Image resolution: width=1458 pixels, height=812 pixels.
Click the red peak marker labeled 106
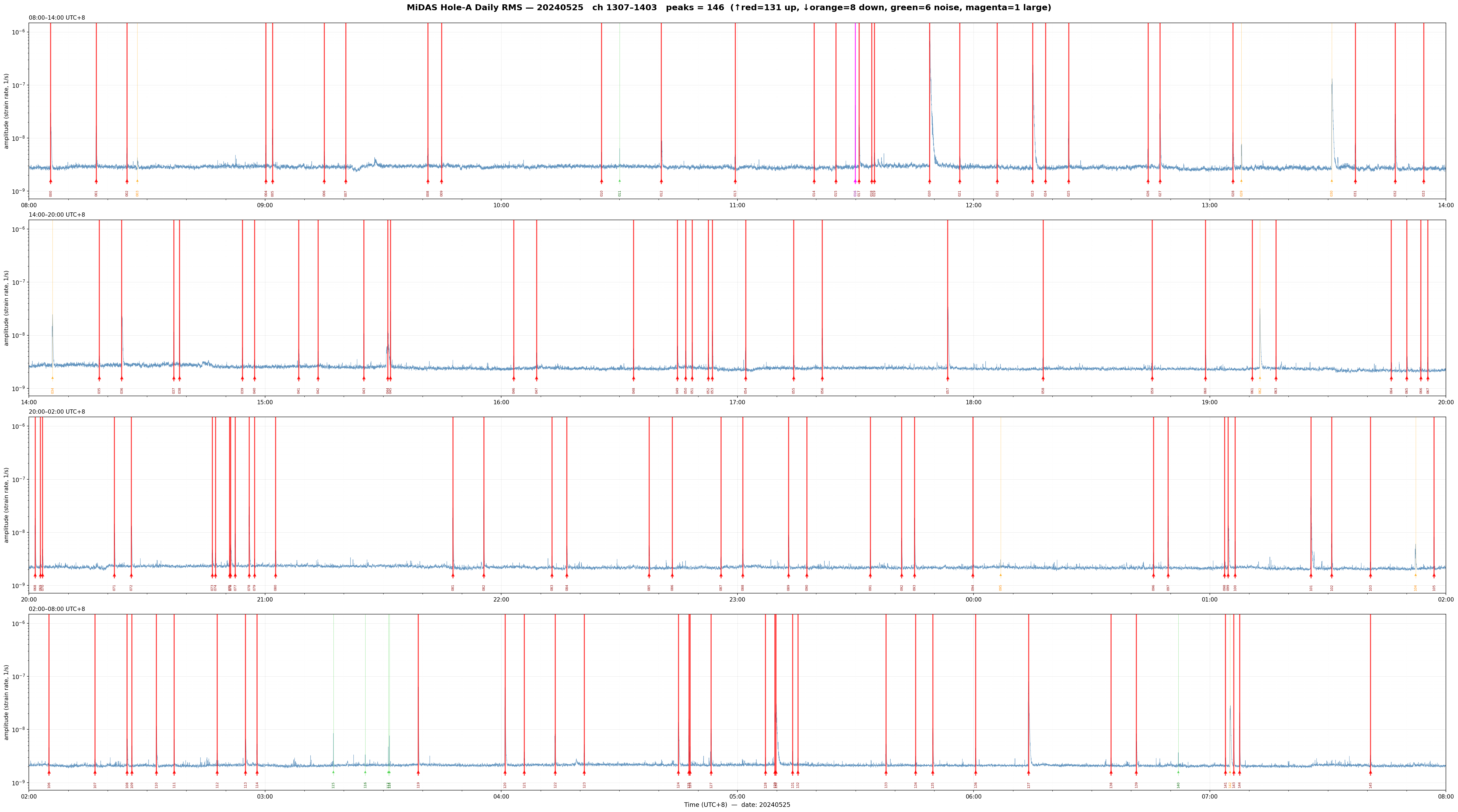pyautogui.click(x=49, y=772)
